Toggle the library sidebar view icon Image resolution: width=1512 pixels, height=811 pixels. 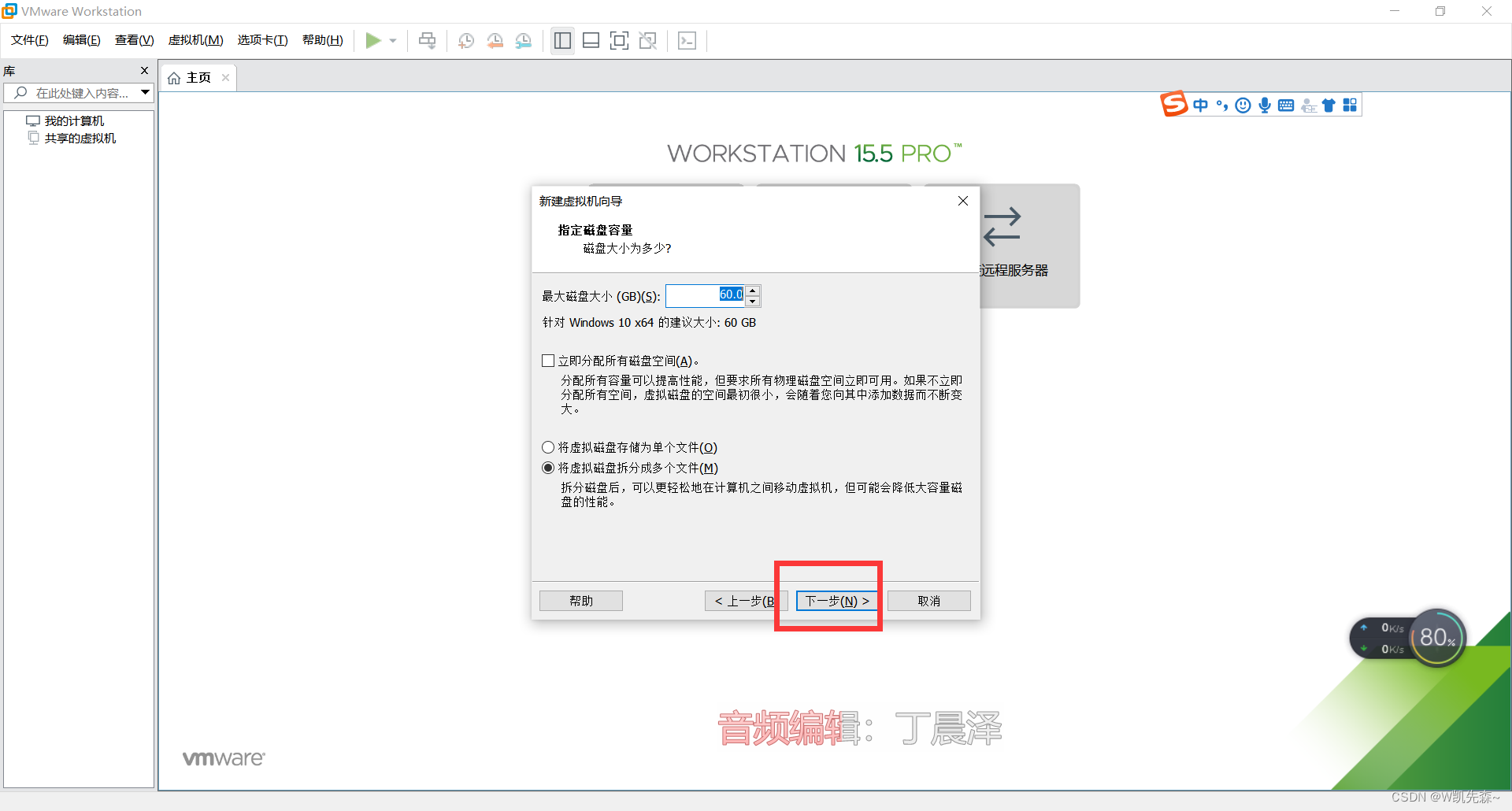[x=562, y=40]
